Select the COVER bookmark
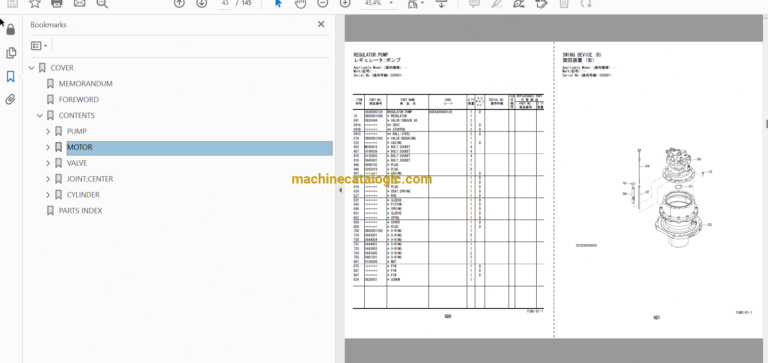Screen dimensions: 768x363 tap(62, 68)
